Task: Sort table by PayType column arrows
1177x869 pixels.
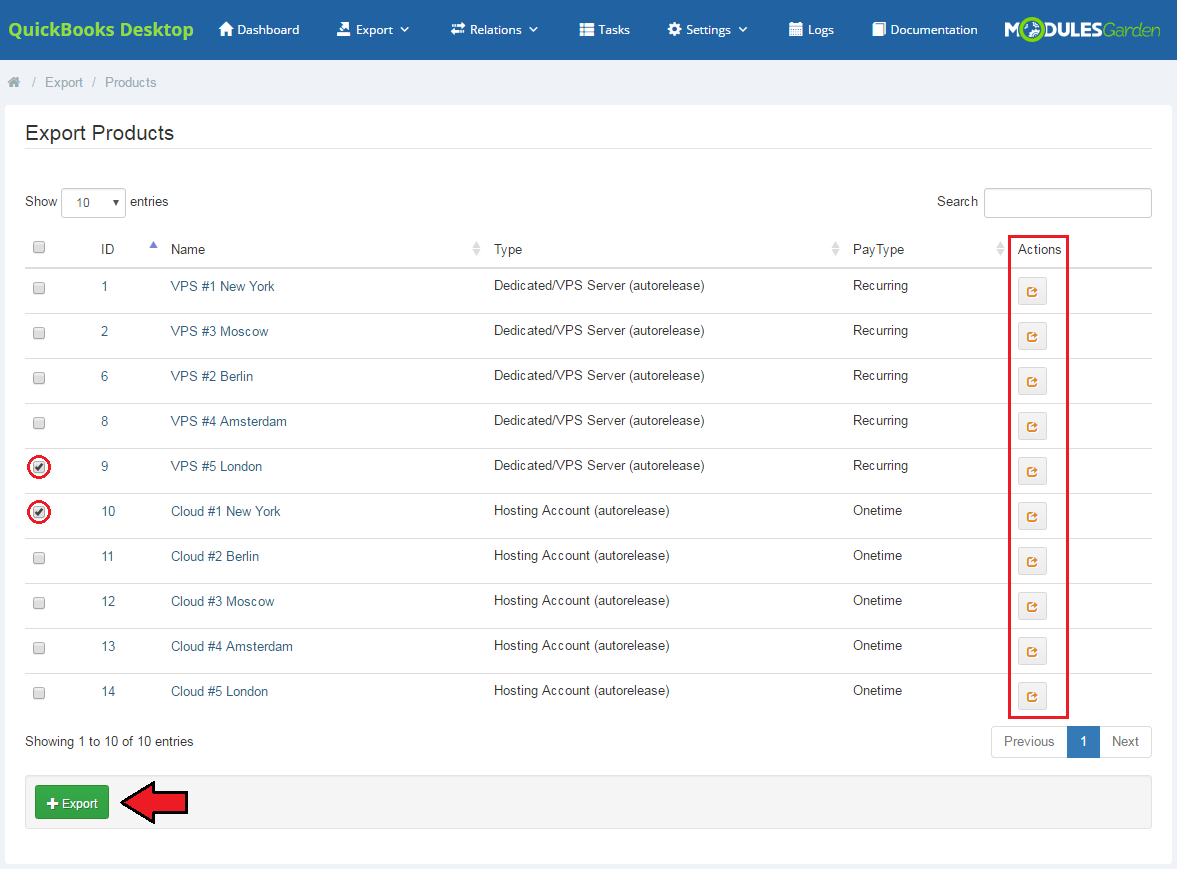Action: (x=1000, y=249)
